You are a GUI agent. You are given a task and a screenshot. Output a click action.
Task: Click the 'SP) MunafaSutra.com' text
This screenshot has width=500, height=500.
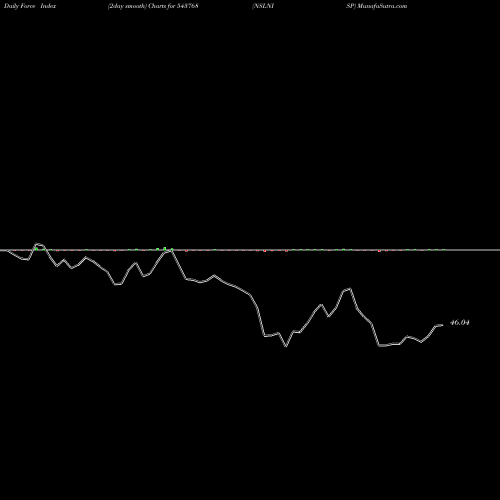pyautogui.click(x=376, y=6)
